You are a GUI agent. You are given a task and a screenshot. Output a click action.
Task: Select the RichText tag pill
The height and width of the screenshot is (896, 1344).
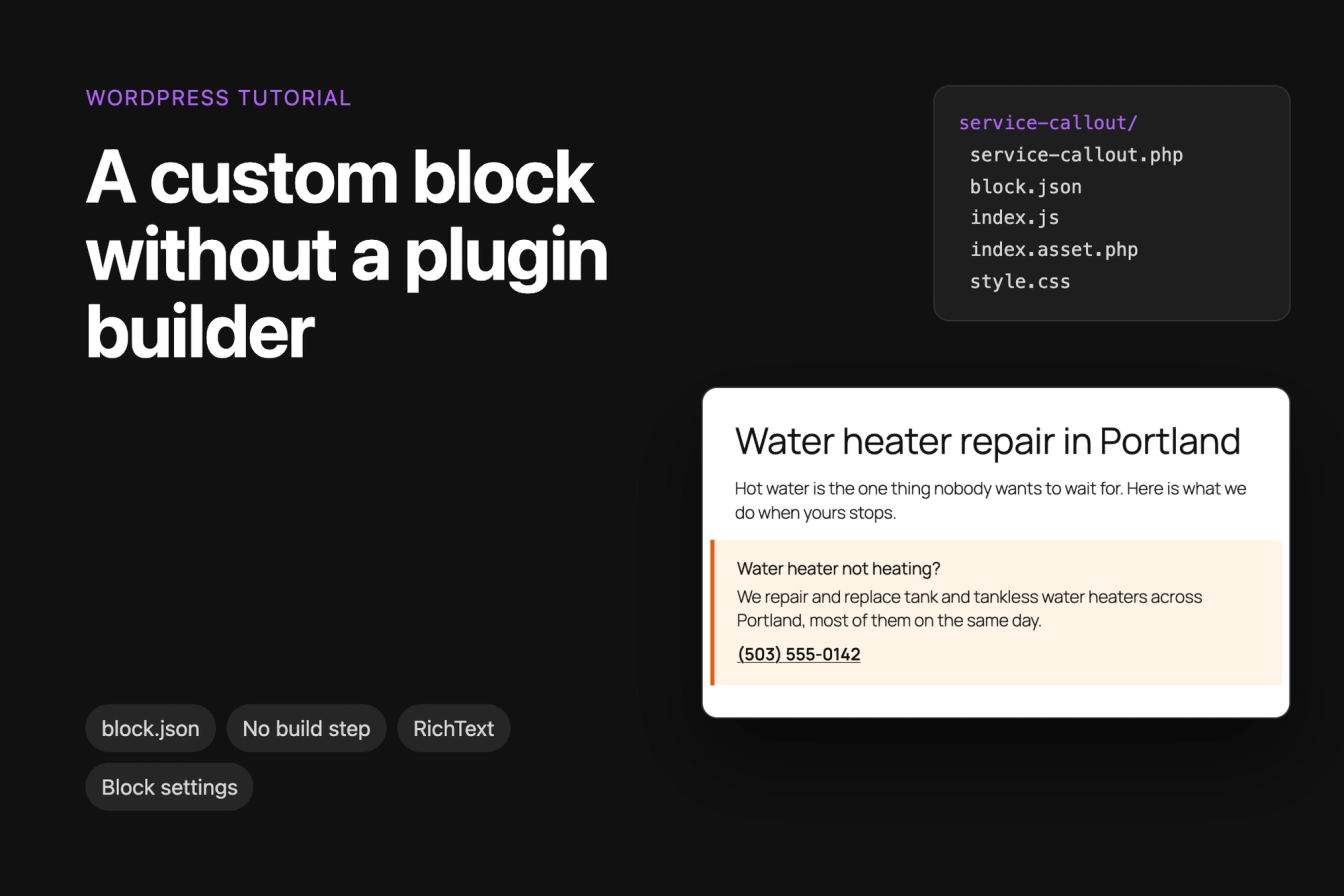[454, 728]
